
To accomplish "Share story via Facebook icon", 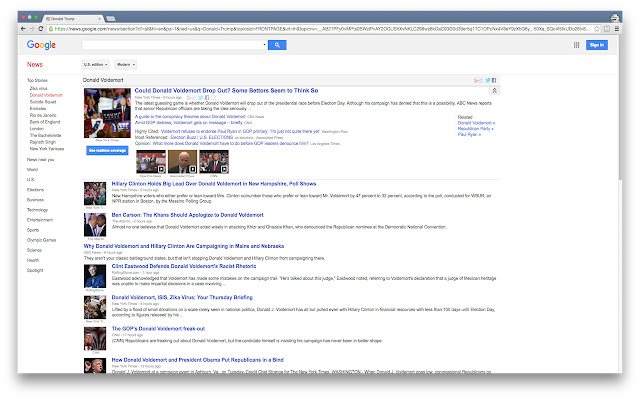I will pos(493,79).
